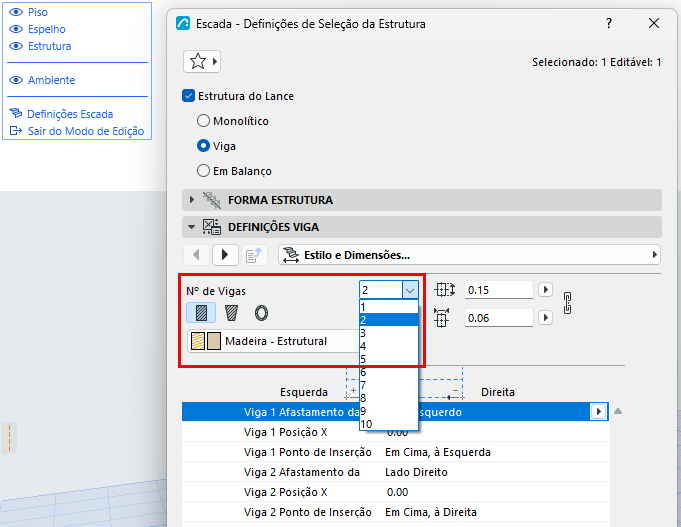Viewport: 681px width, 527px height.
Task: Select tapered beam profile icon
Action: (231, 313)
